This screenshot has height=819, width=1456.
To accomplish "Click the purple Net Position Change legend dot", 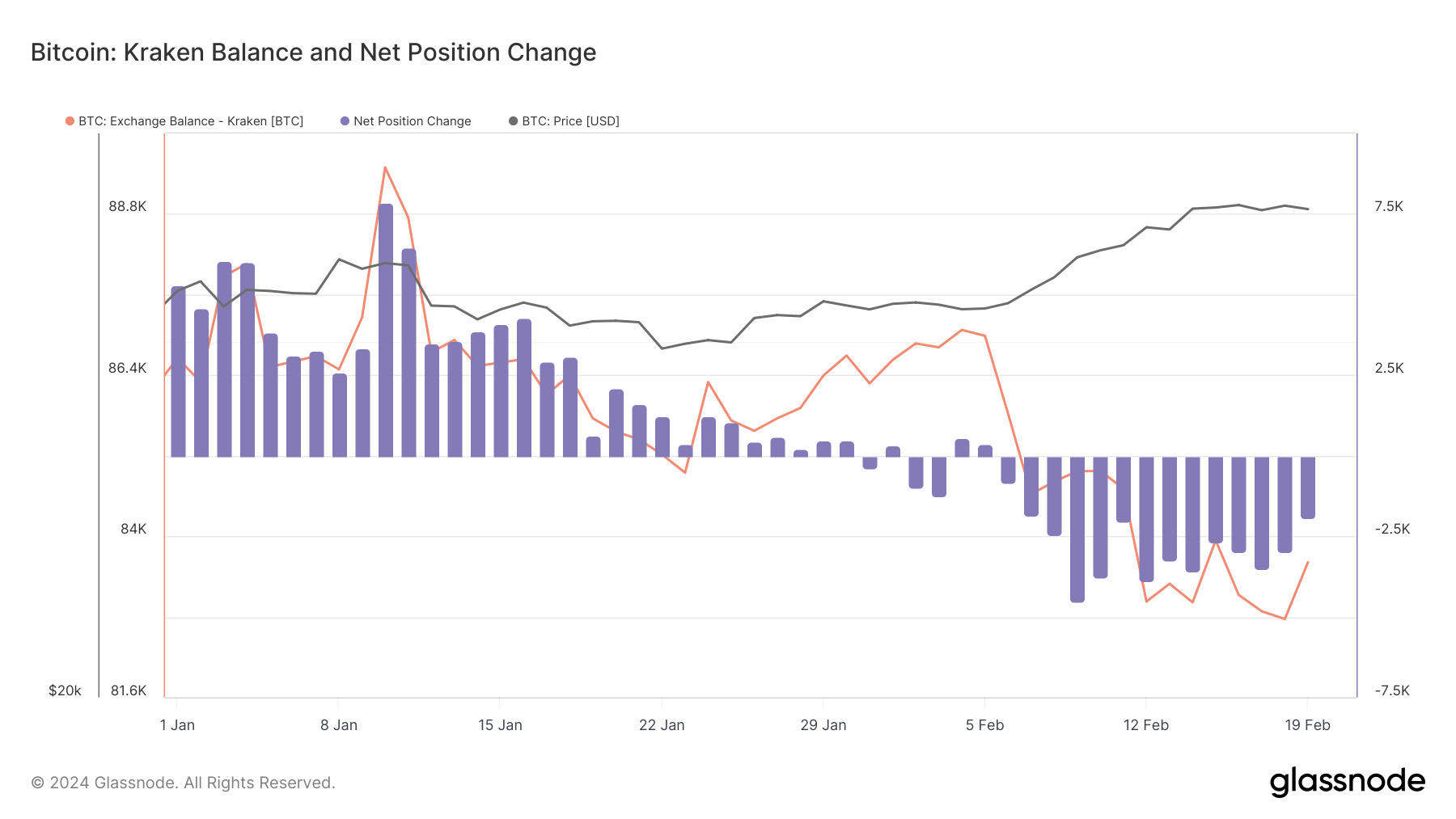I will [x=345, y=121].
